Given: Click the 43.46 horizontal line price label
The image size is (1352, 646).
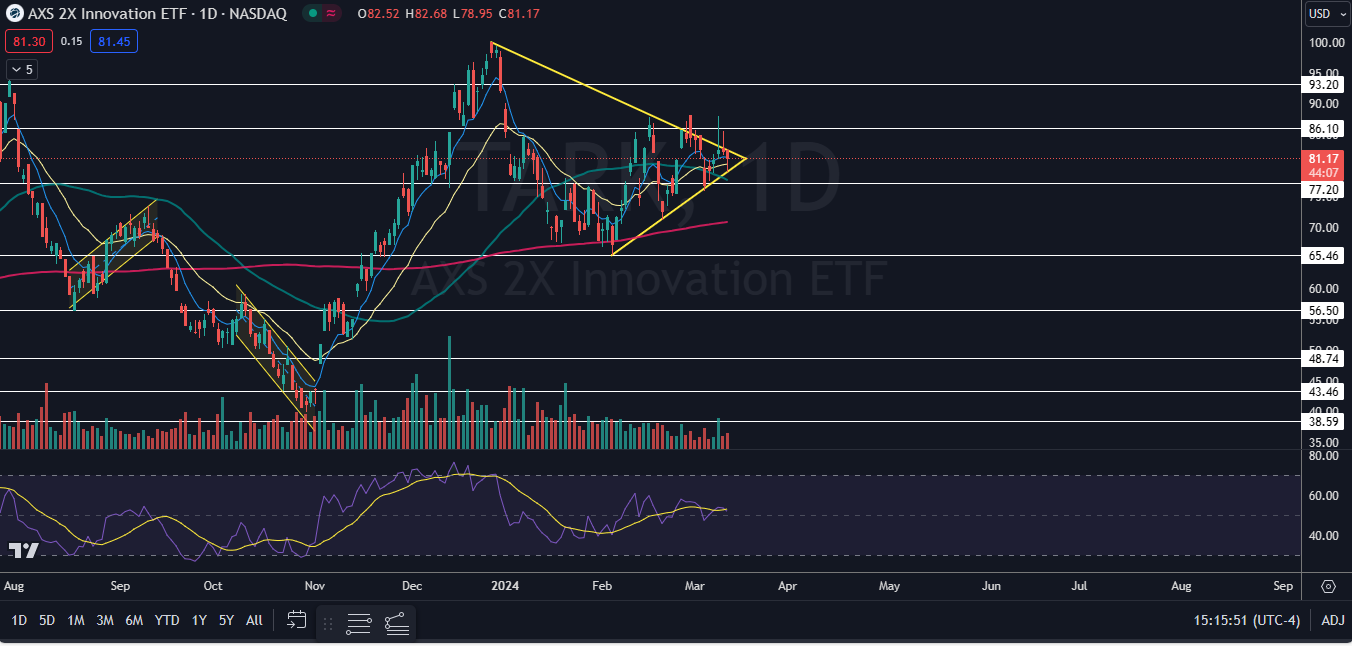Looking at the screenshot, I should (1324, 391).
